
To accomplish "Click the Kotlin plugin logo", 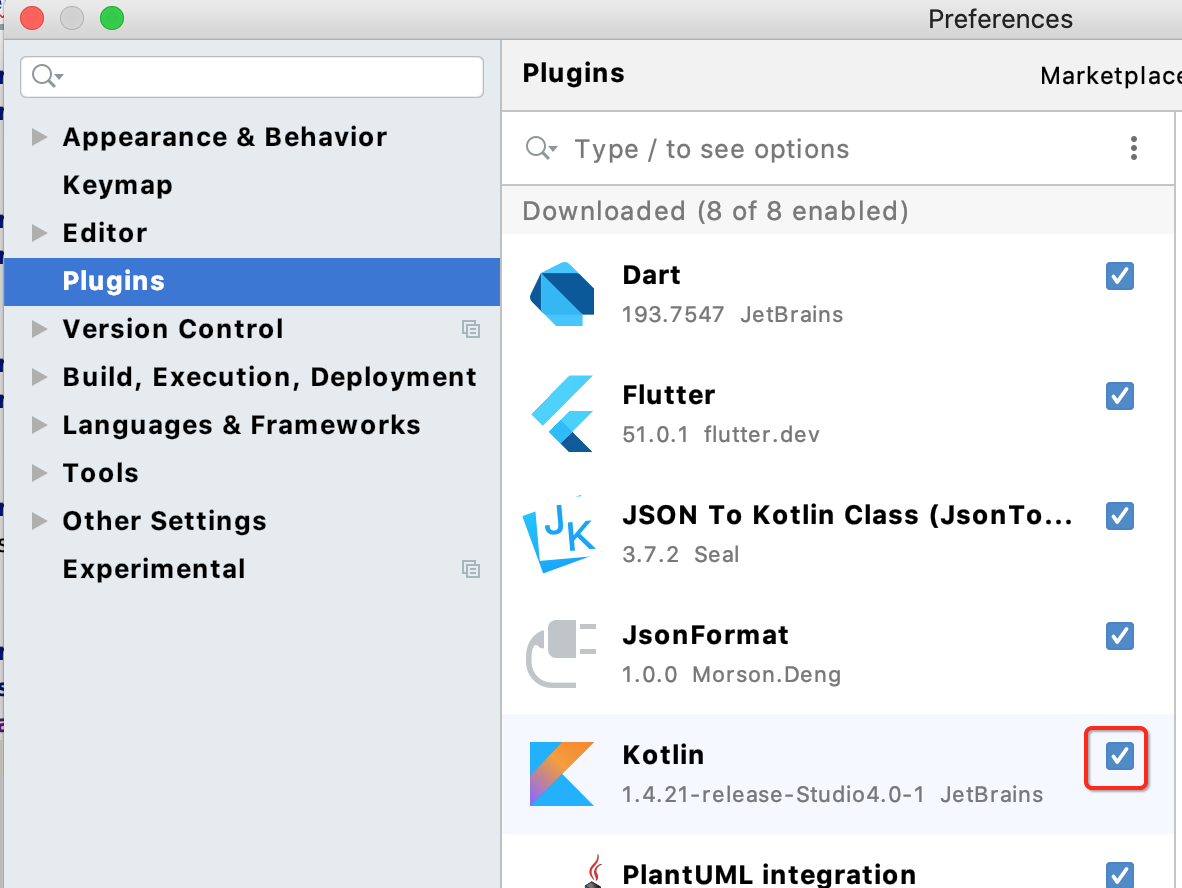I will pos(561,774).
